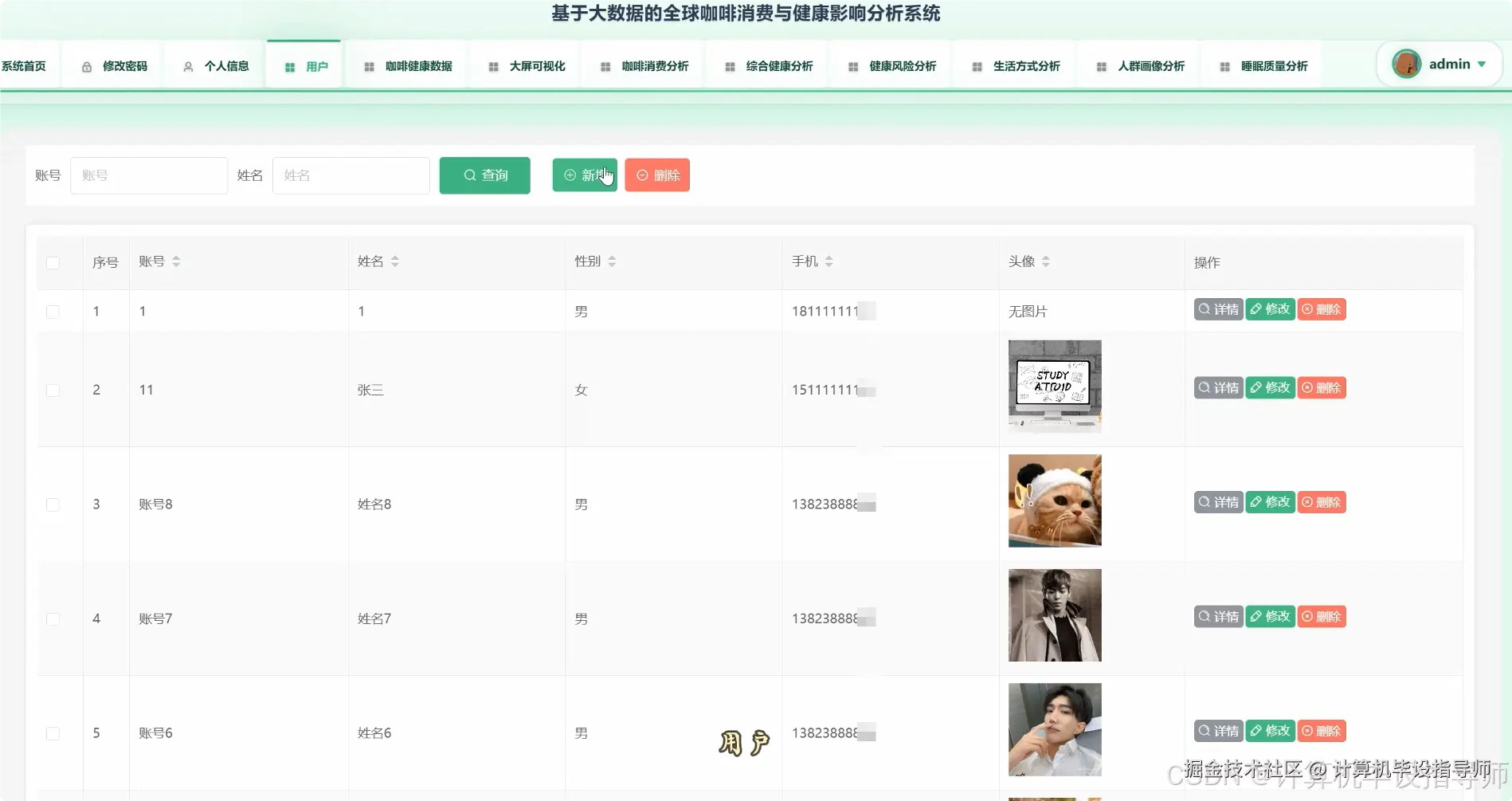Click the lock icon beside 修改密码

(86, 66)
